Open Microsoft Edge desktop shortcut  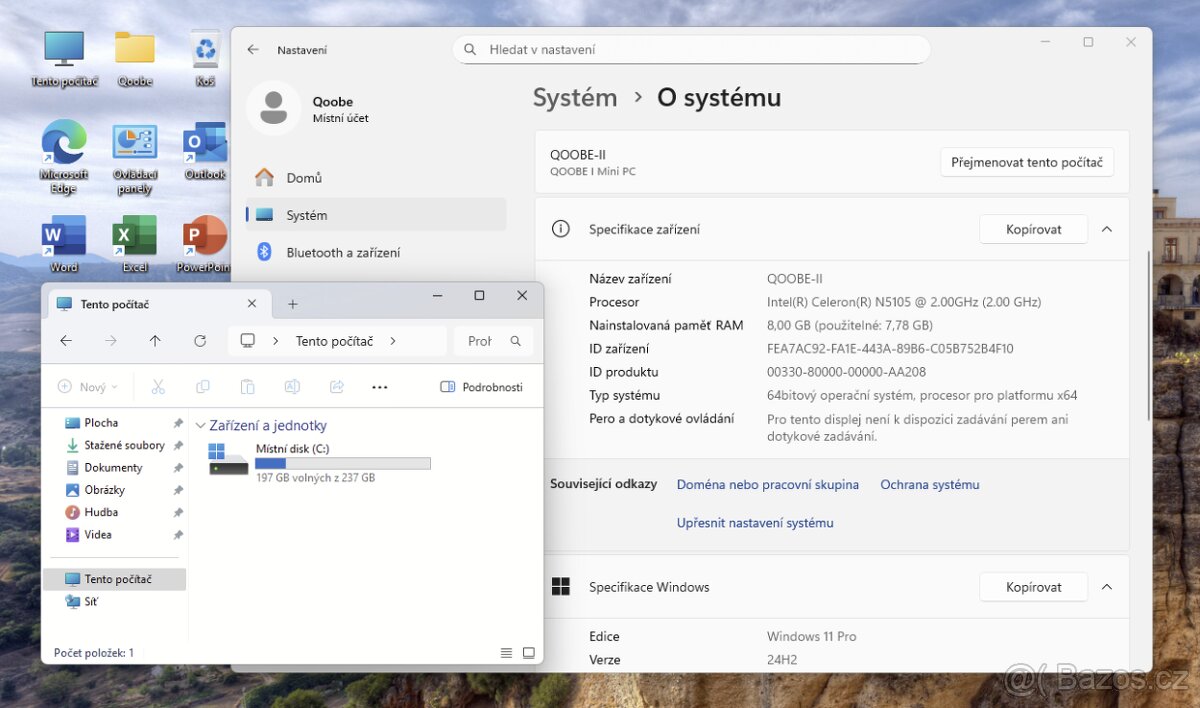[64, 145]
